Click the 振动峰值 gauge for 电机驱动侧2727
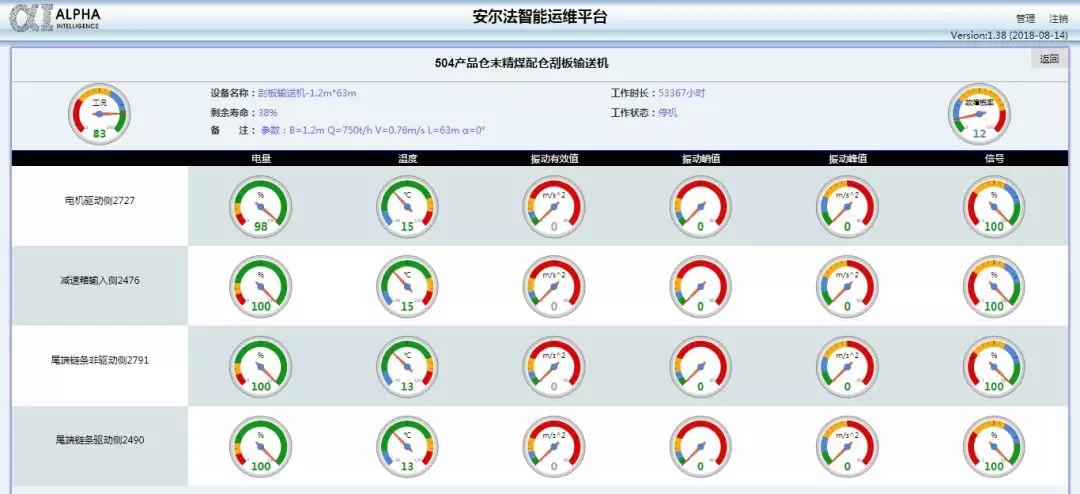The image size is (1080, 494). 847,206
